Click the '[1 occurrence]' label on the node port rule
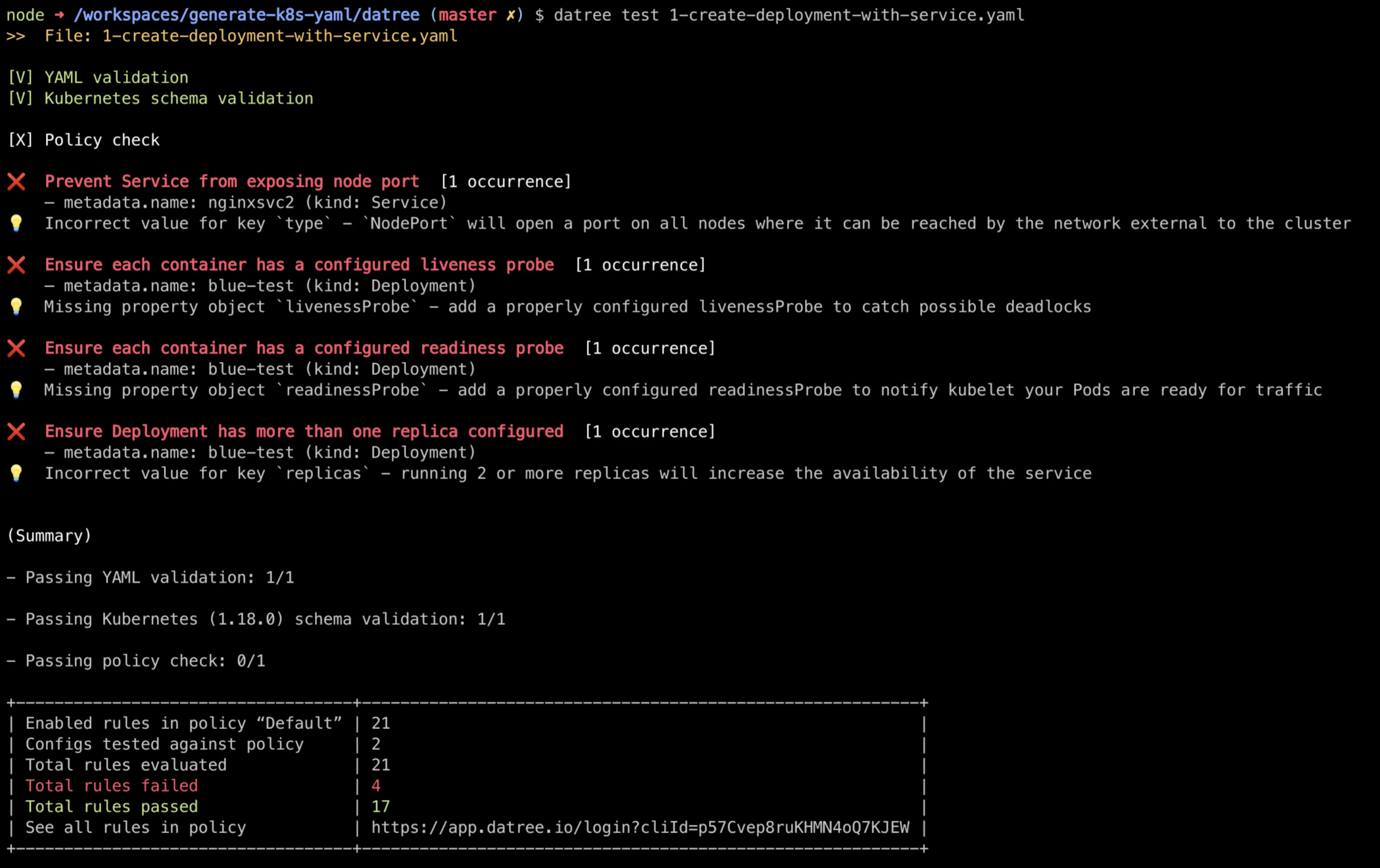The image size is (1380, 868). (506, 182)
